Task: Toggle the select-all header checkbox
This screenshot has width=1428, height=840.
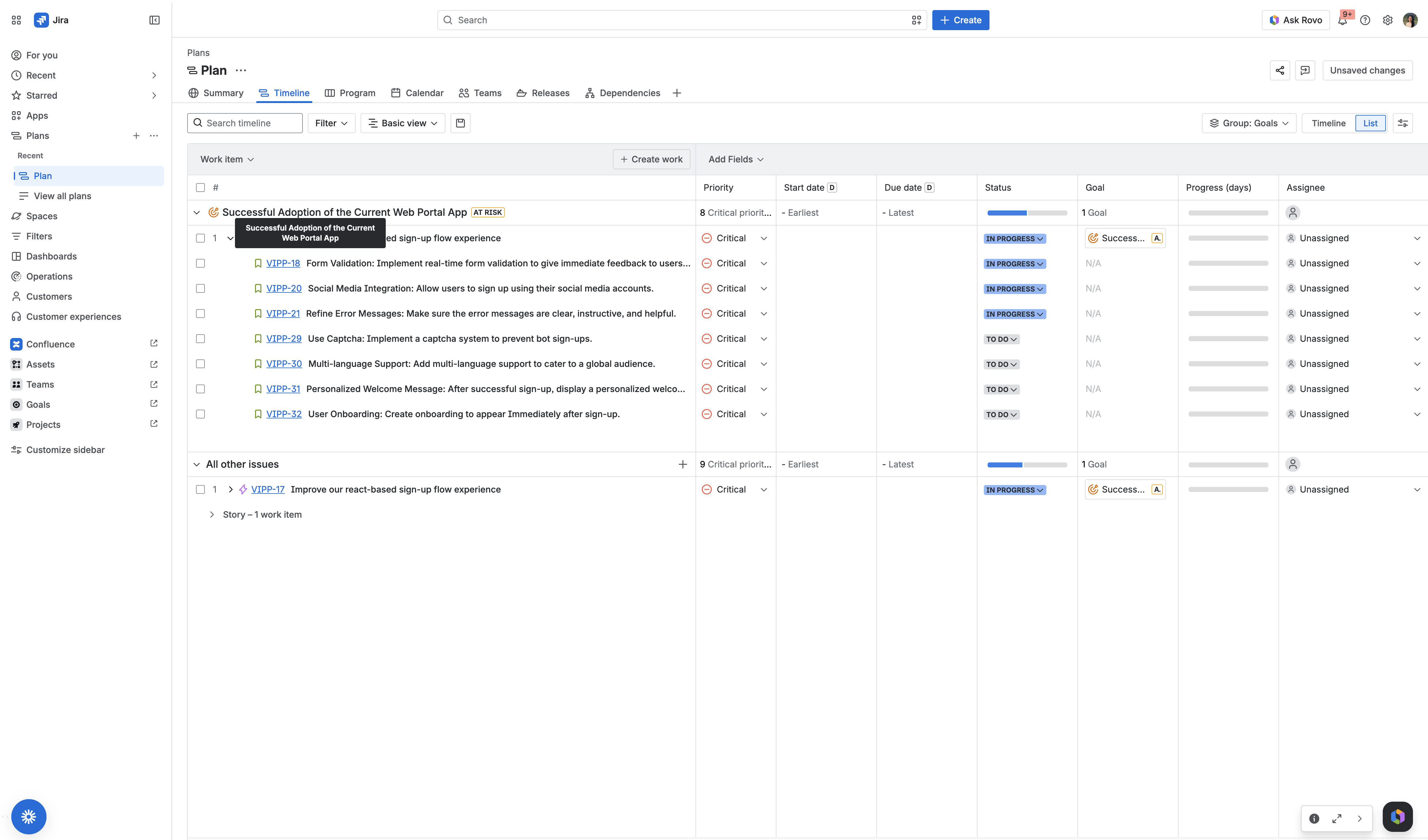Action: tap(200, 188)
